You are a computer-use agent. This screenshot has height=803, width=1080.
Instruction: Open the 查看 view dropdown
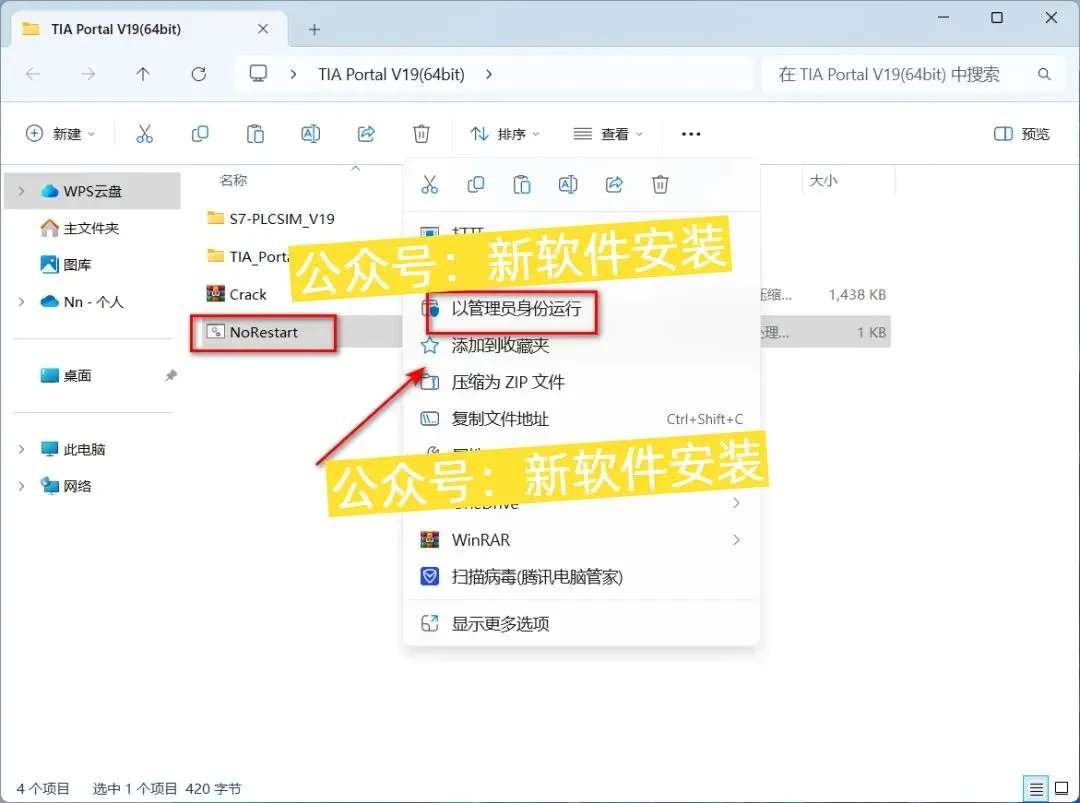click(x=608, y=134)
